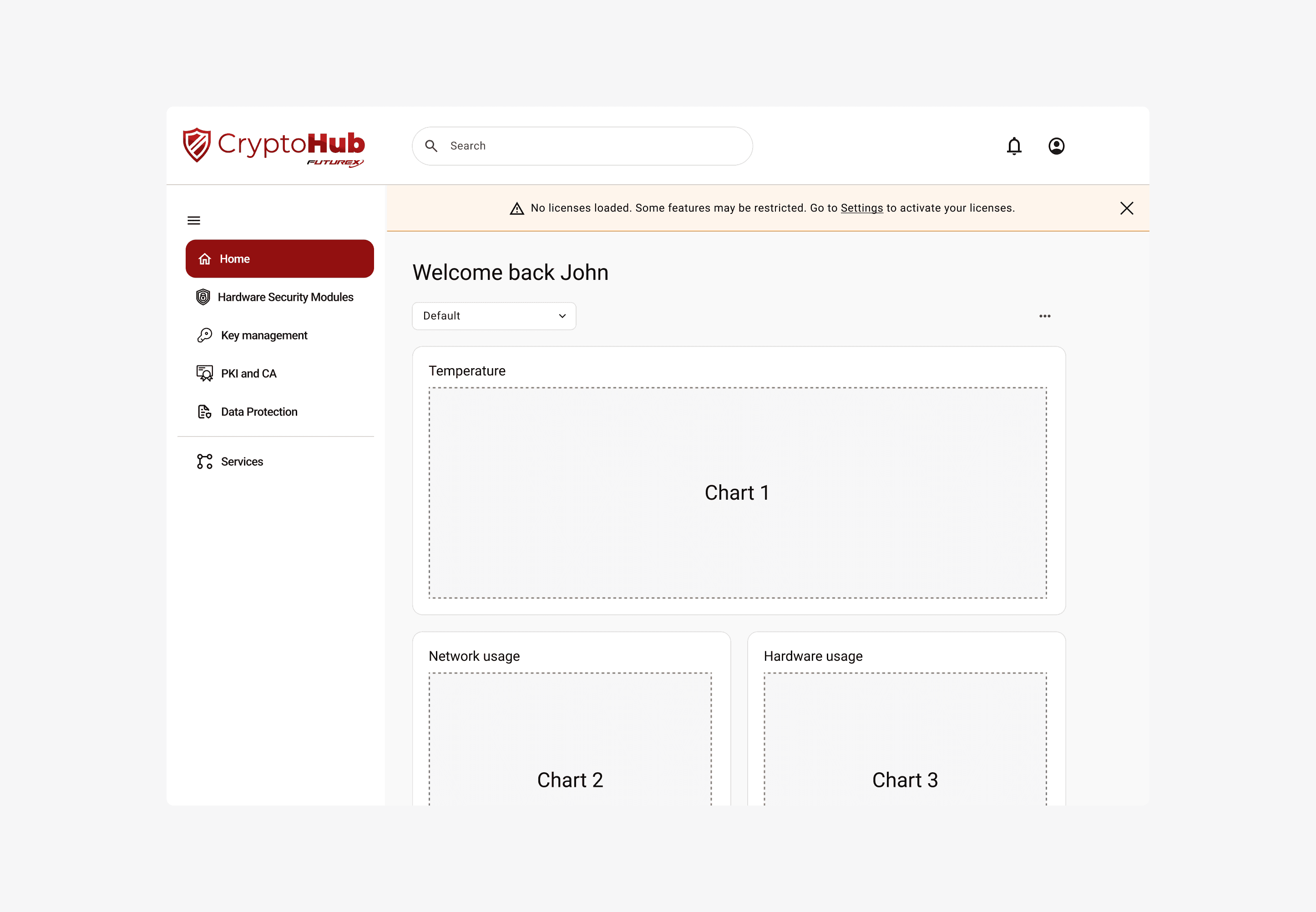Click the Home house icon

coord(205,259)
